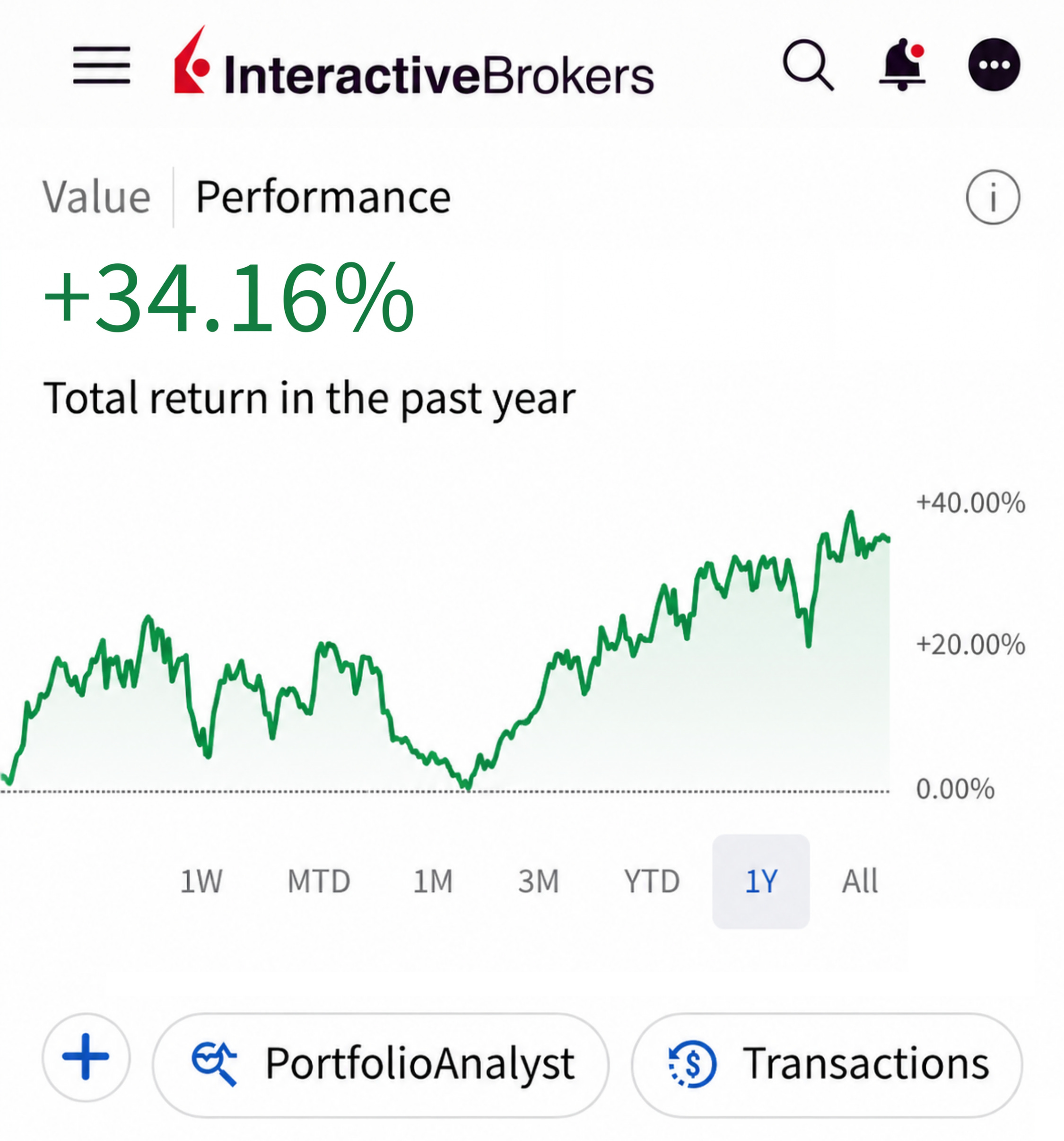
Task: Show the All time range
Action: (860, 881)
